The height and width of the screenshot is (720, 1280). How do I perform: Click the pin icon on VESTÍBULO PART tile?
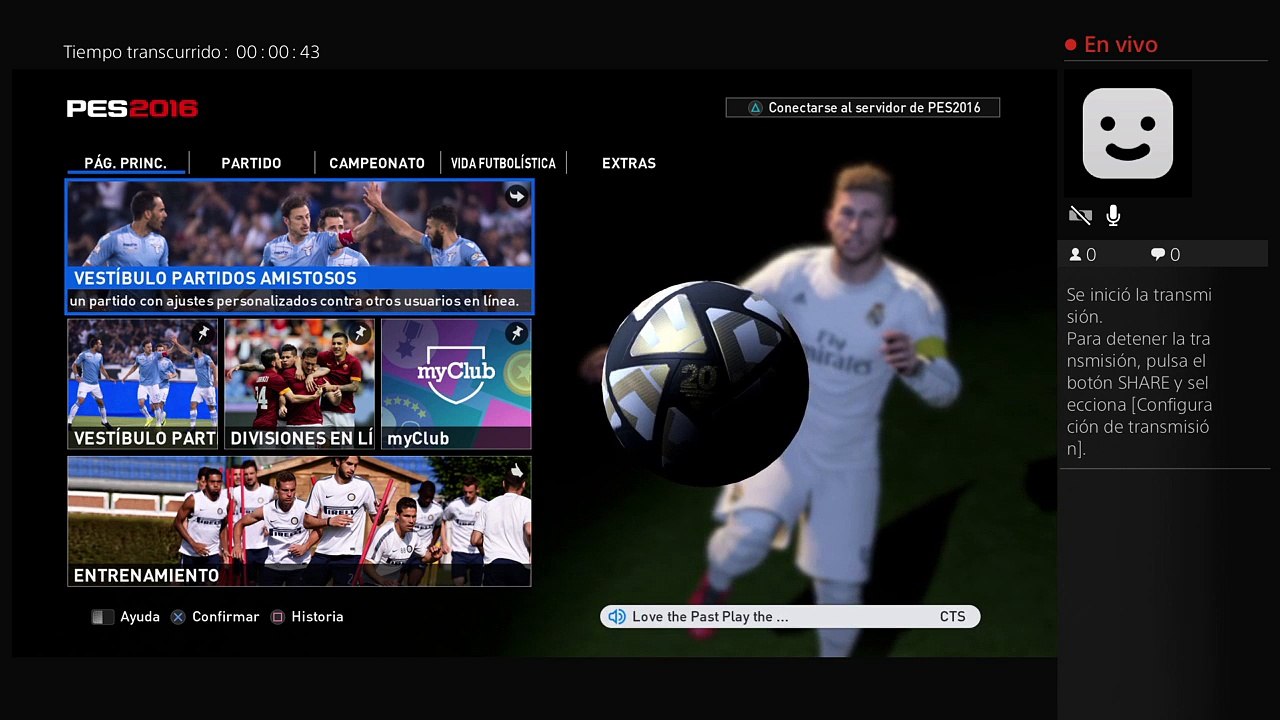203,333
